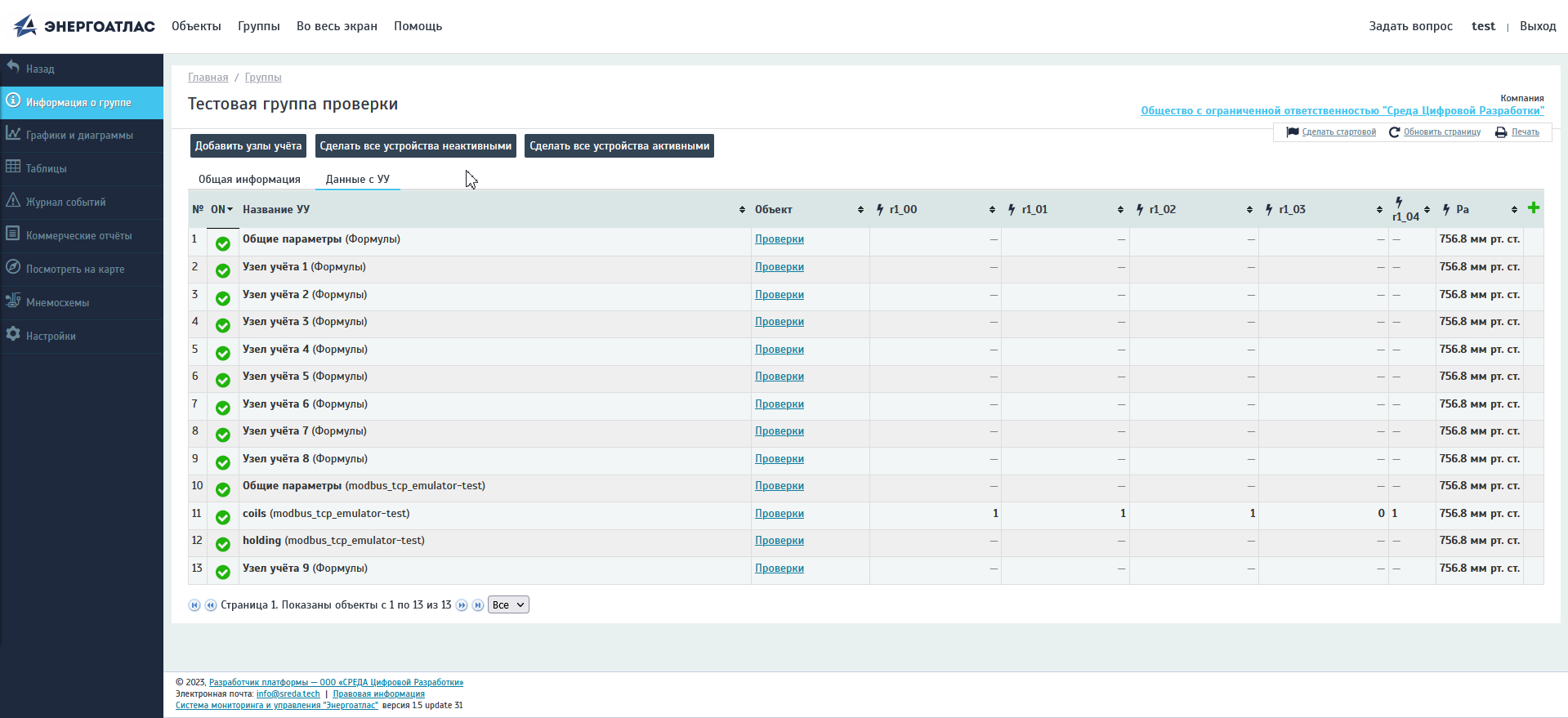The height and width of the screenshot is (718, 1568).
Task: Click the green plus add-column icon
Action: click(x=1533, y=208)
